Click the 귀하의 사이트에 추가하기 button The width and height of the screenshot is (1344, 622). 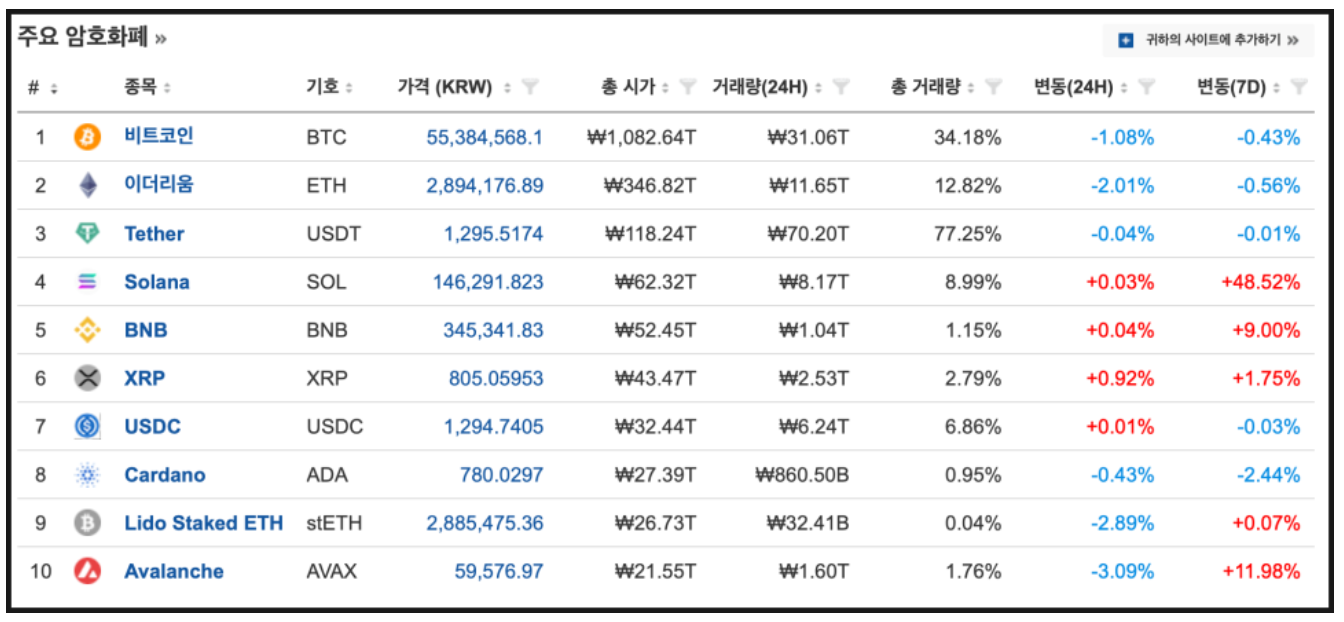point(1209,40)
